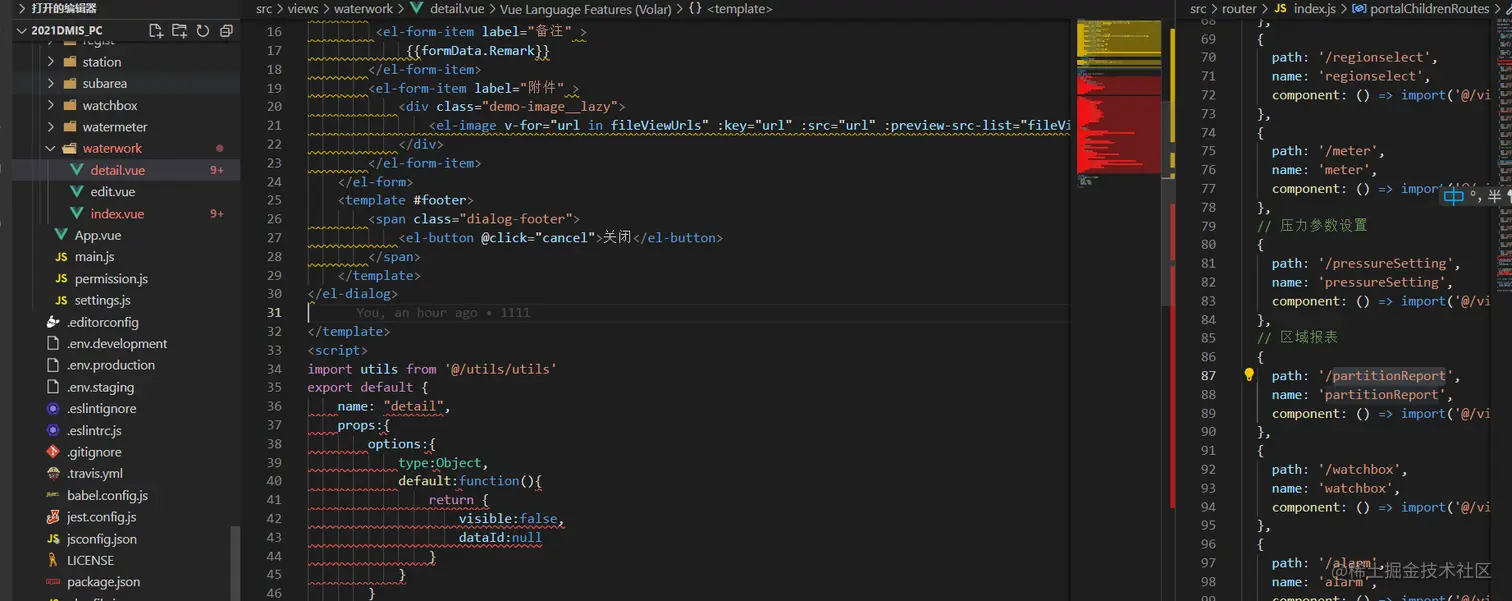The image size is (1512, 601).
Task: Expand the station folder chevron
Action: (51, 62)
